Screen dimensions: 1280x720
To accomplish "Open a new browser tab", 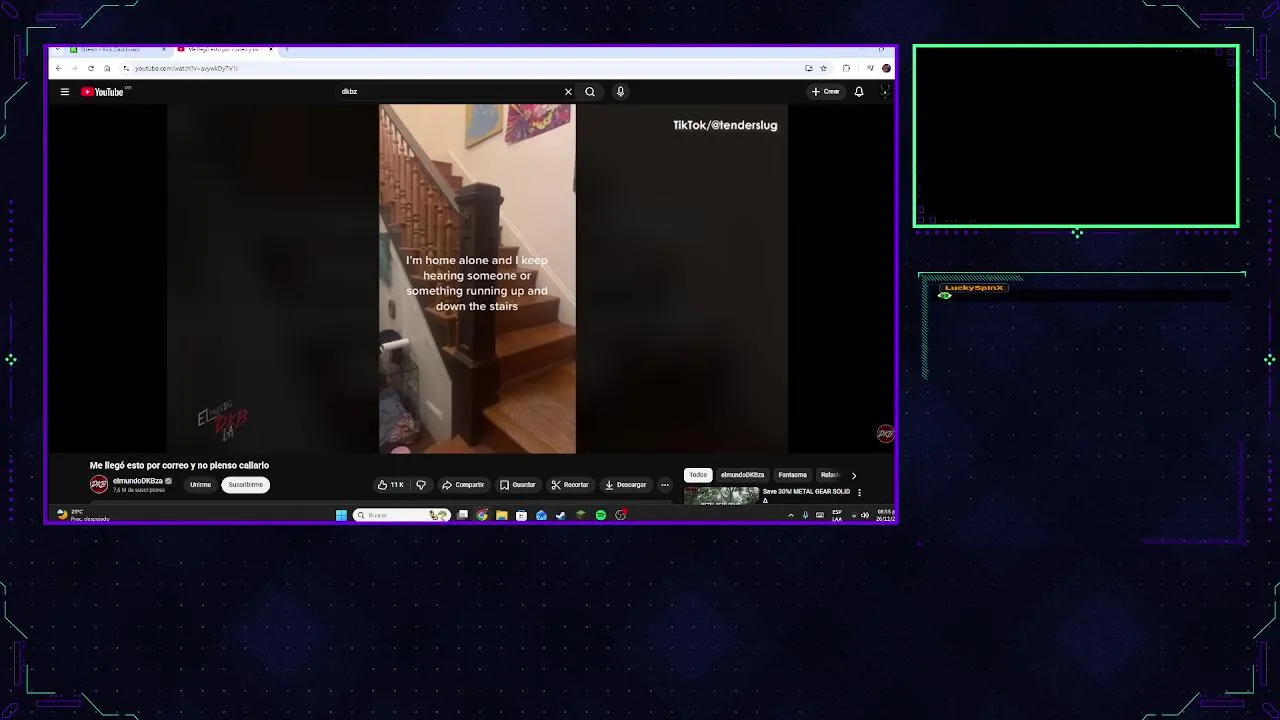I will coord(286,49).
